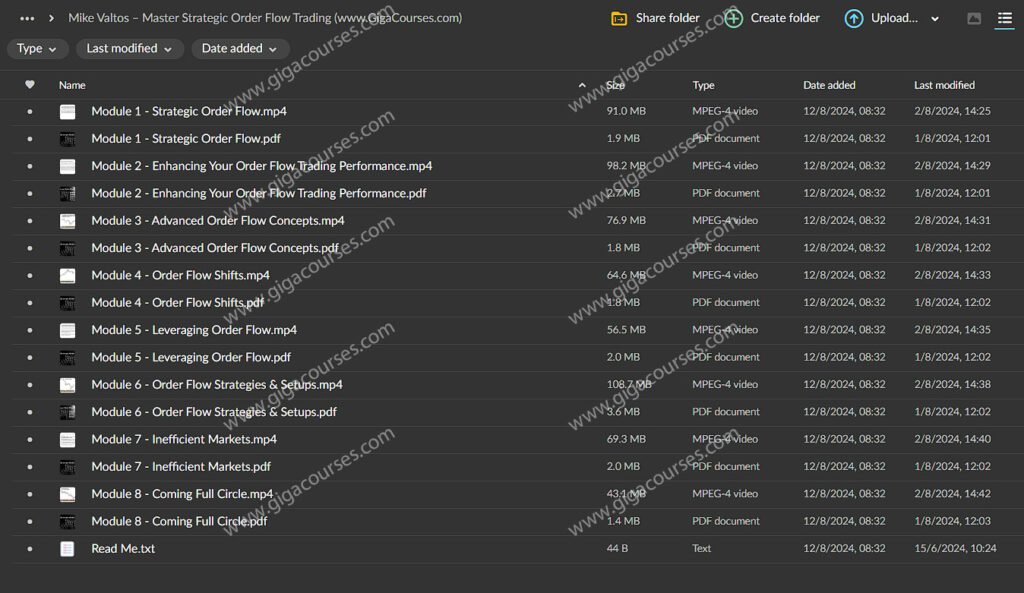
Task: Click the Read Me.txt file icon
Action: pos(67,548)
